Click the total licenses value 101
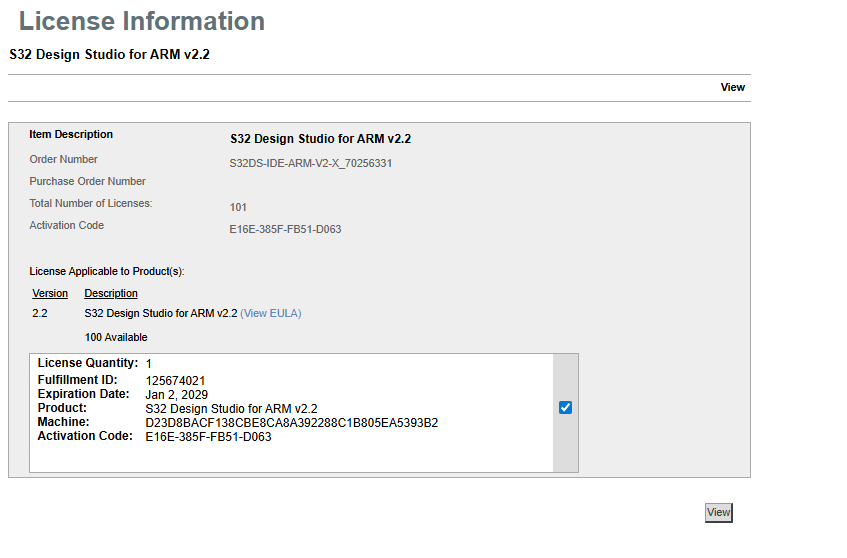Screen dimensions: 847x558 click(238, 207)
